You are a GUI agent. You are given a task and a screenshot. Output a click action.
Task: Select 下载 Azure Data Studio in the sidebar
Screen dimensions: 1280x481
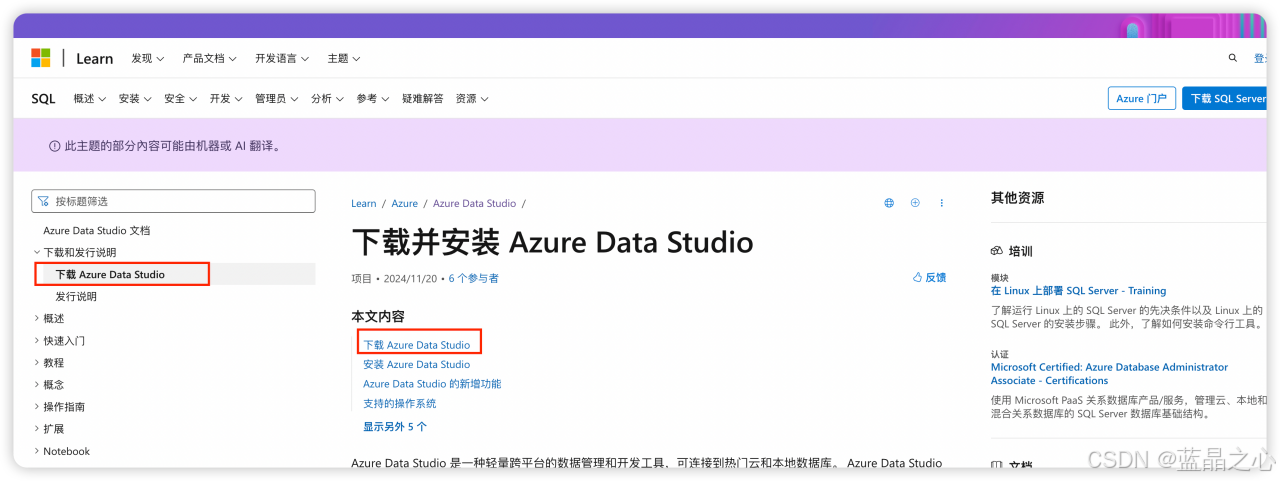coord(110,274)
